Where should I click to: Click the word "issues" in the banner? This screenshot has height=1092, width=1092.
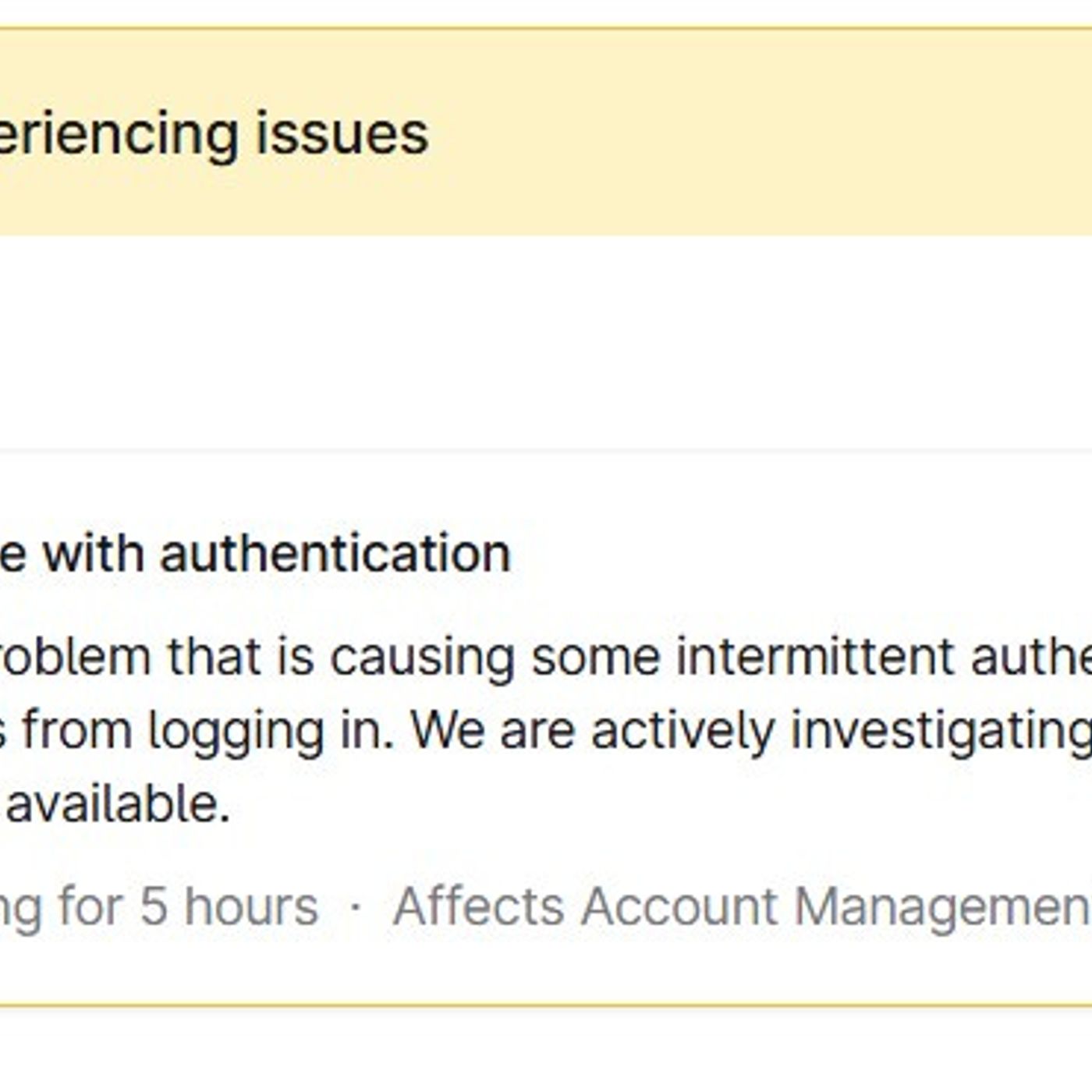pyautogui.click(x=342, y=134)
